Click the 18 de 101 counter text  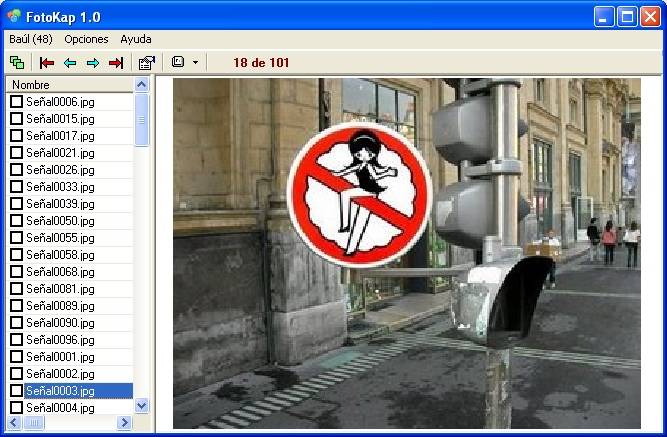point(261,63)
